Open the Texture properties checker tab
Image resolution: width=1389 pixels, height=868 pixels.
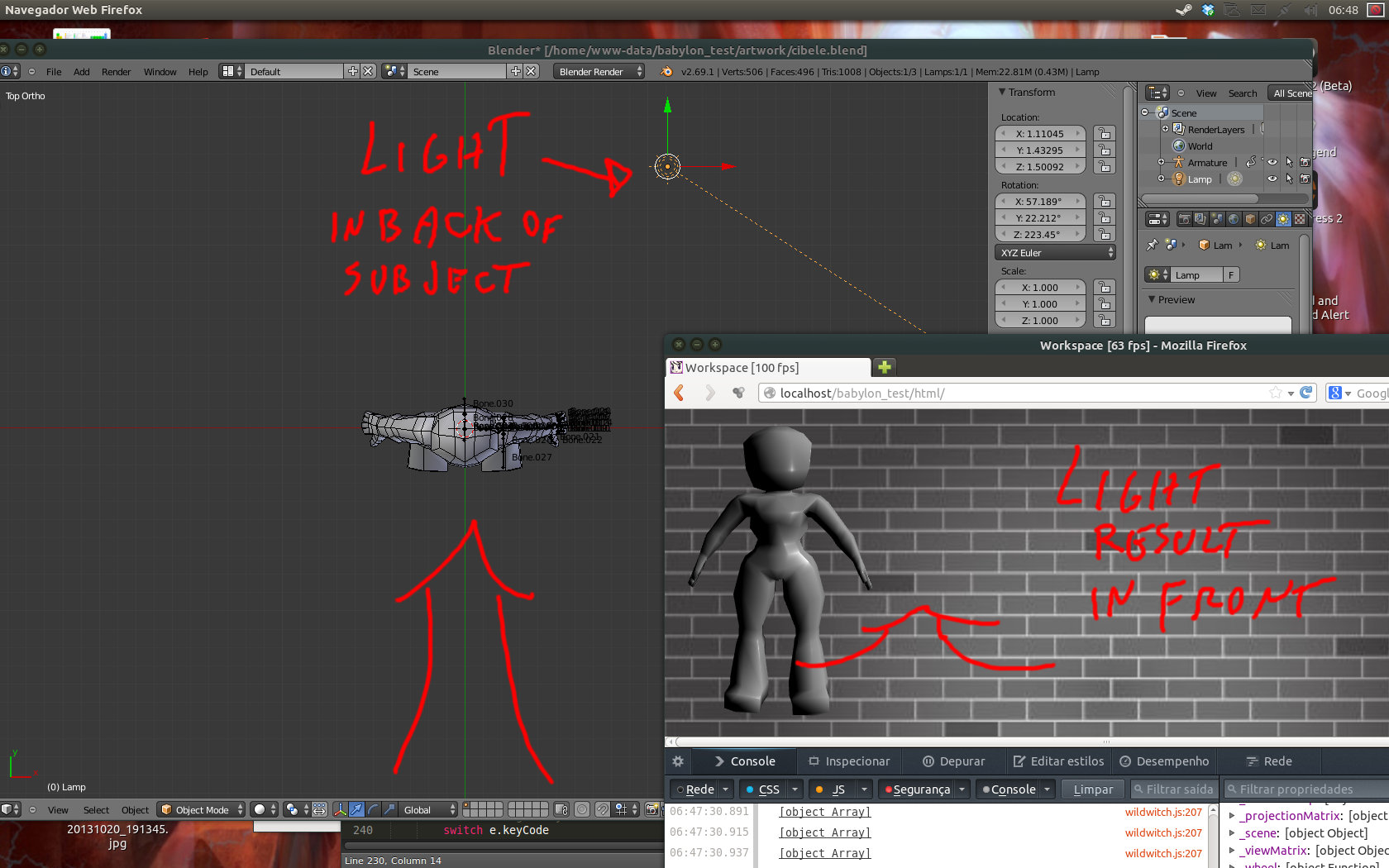coord(1300,219)
